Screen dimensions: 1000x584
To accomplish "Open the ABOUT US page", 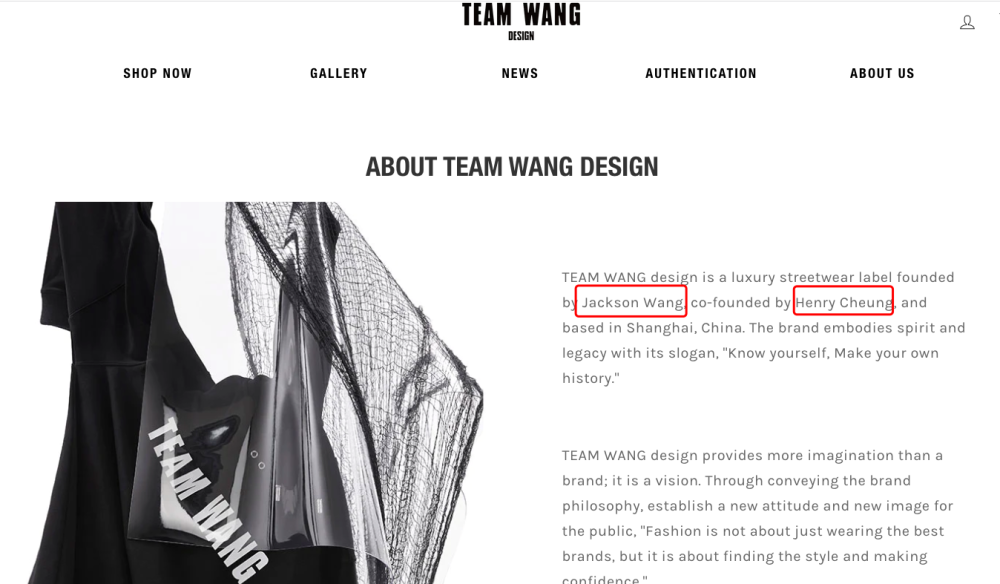I will (x=882, y=73).
